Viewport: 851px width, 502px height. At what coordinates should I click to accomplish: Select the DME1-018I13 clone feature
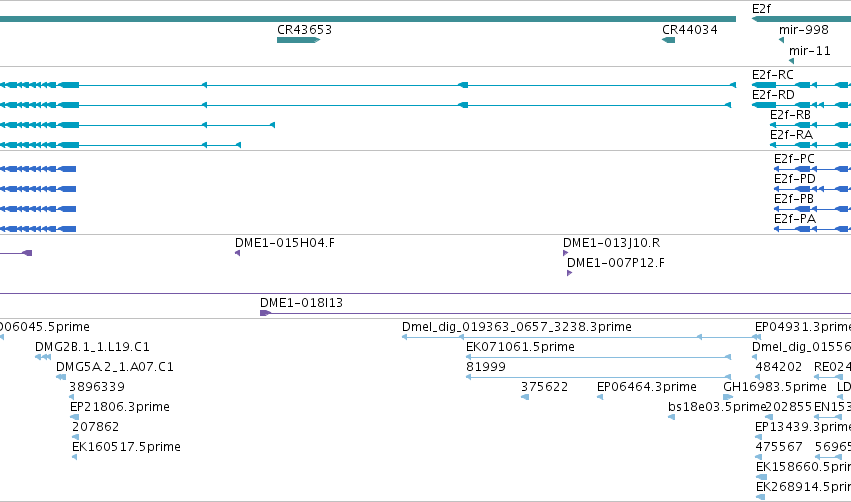point(555,313)
